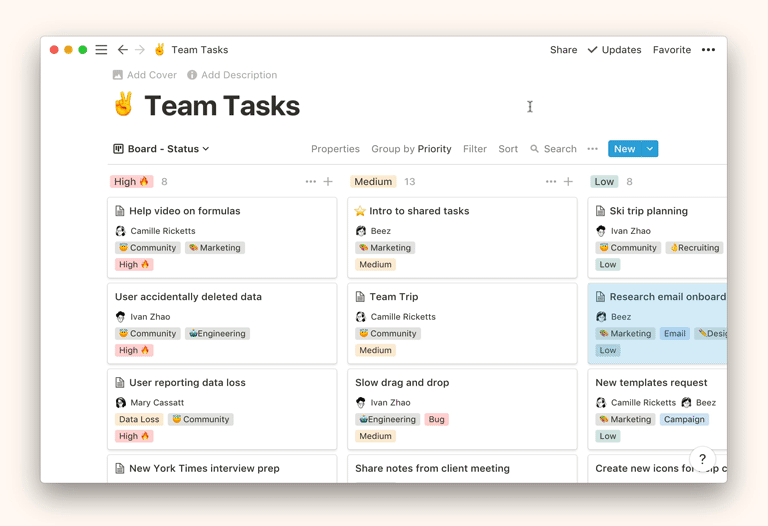Click the page options three-dot icon
The height and width of the screenshot is (526, 768).
(x=708, y=50)
